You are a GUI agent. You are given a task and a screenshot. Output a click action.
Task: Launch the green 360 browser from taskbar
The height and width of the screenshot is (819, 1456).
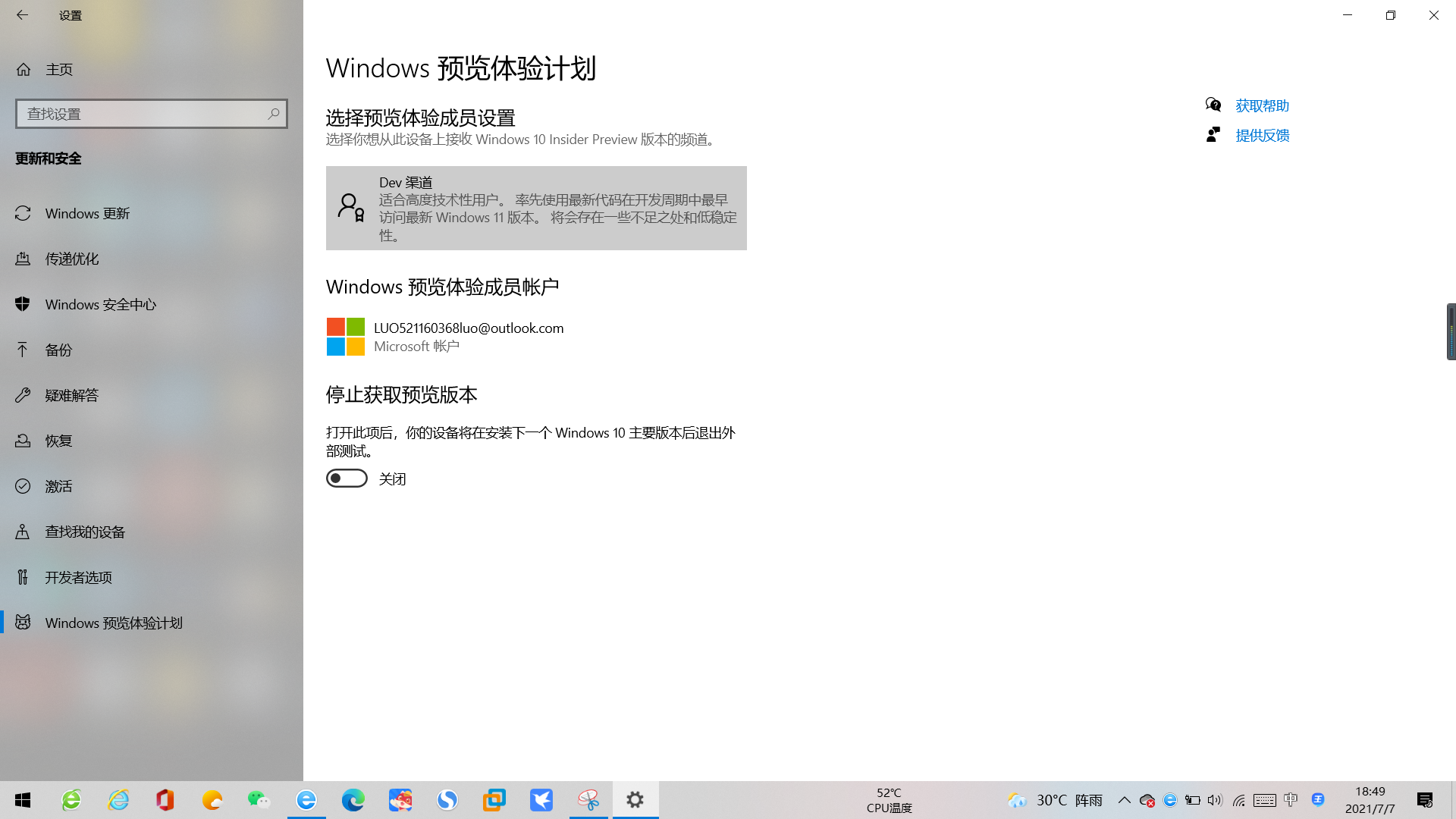coord(71,800)
